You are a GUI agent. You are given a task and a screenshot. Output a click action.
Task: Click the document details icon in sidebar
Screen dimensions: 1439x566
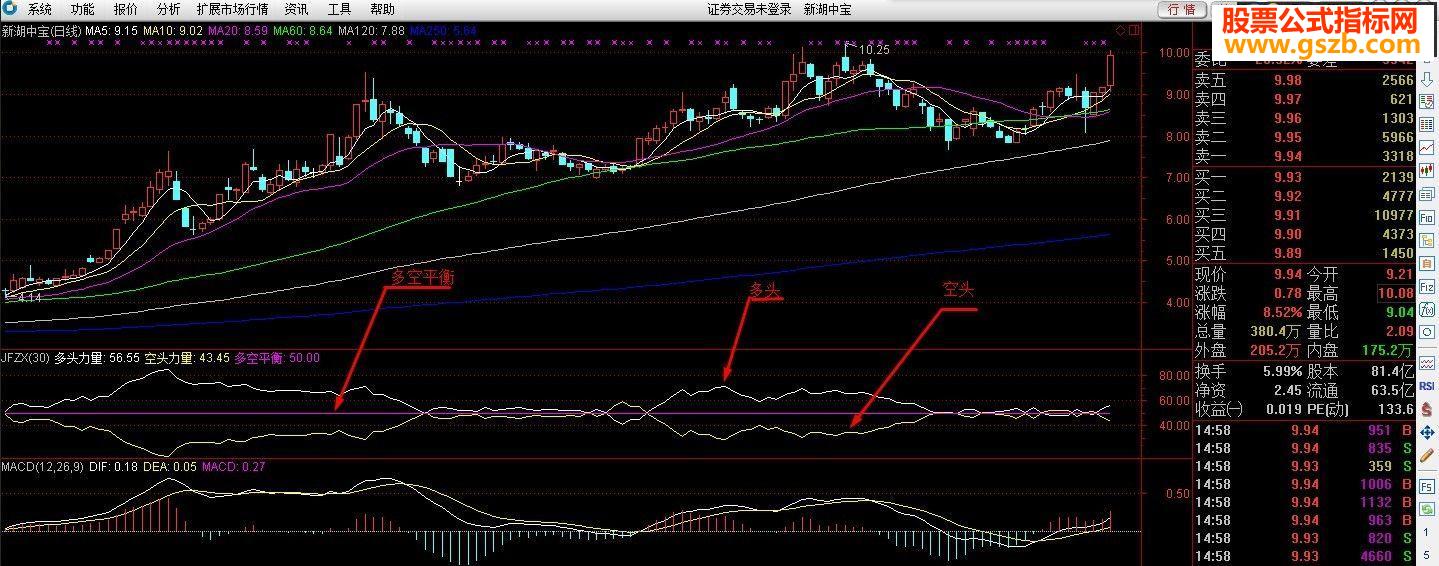1427,192
